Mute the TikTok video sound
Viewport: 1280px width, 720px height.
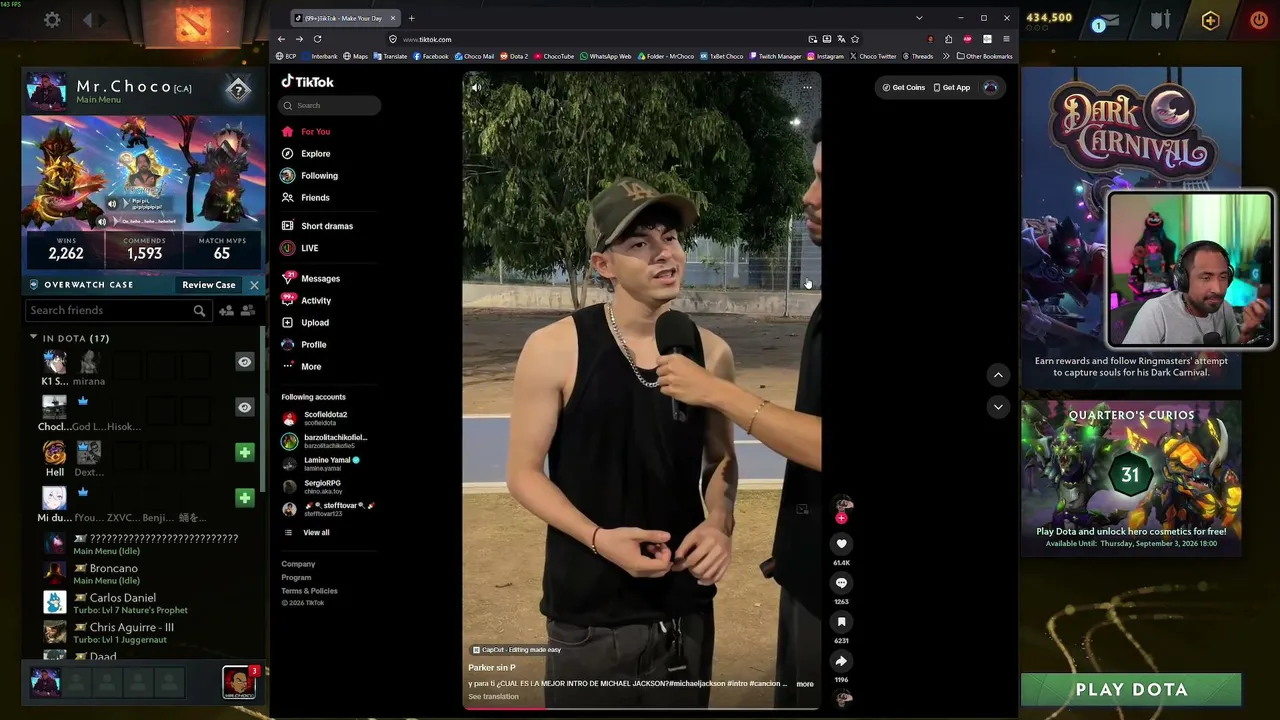(476, 87)
